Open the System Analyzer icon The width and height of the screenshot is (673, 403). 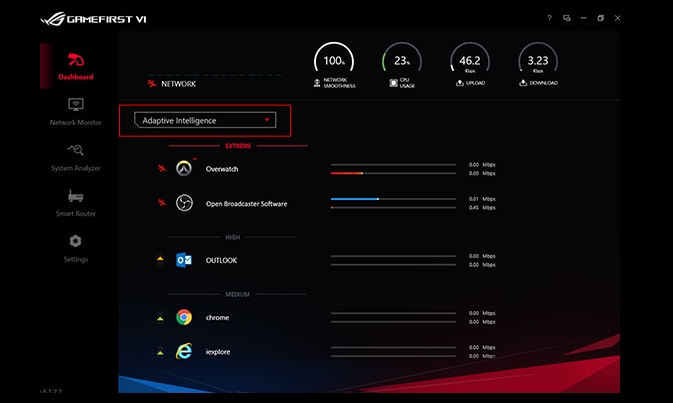76,154
